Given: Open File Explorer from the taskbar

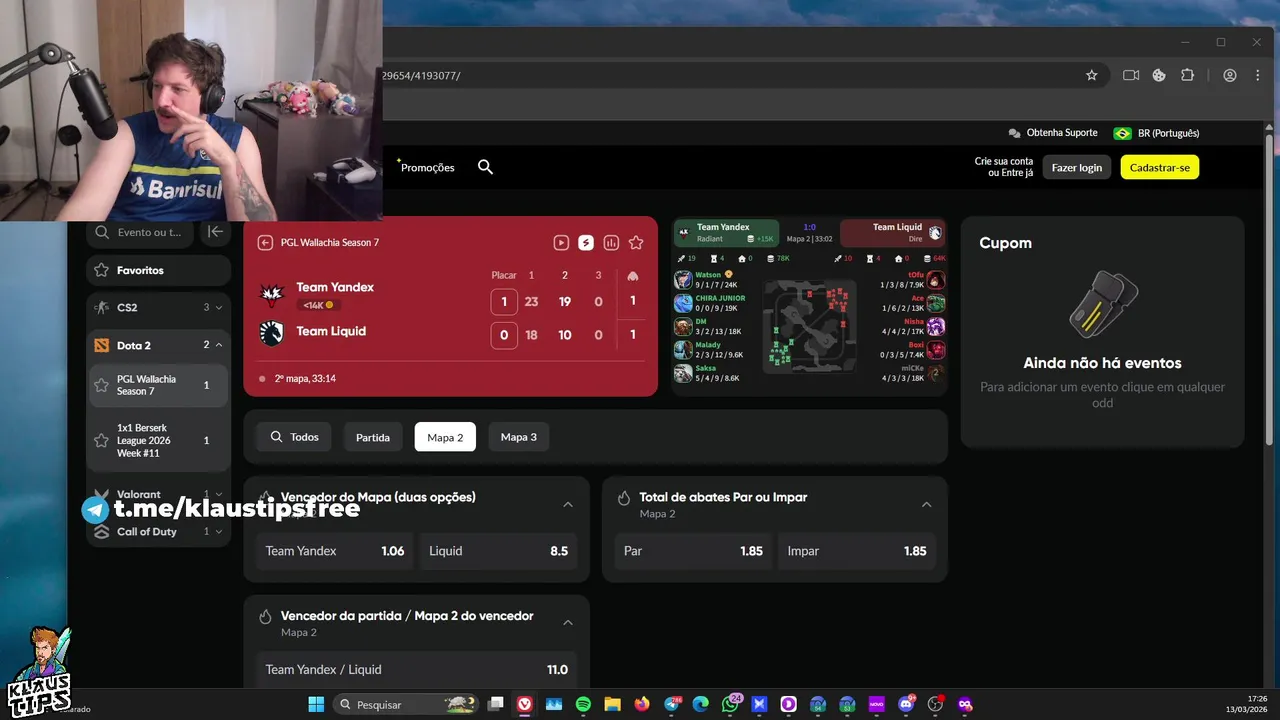Looking at the screenshot, I should (612, 704).
